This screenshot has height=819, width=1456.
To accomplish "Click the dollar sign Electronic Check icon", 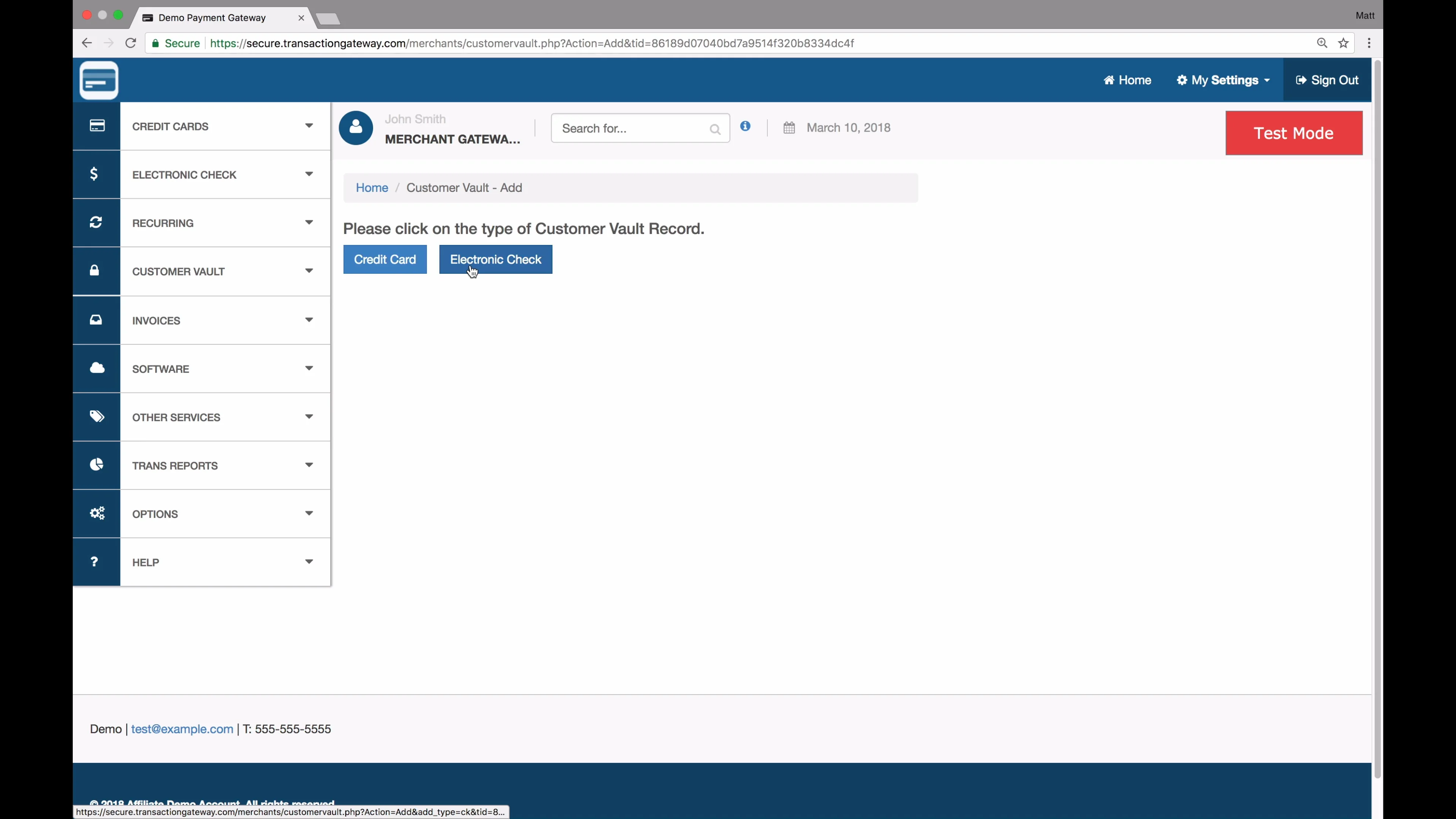I will (x=94, y=174).
